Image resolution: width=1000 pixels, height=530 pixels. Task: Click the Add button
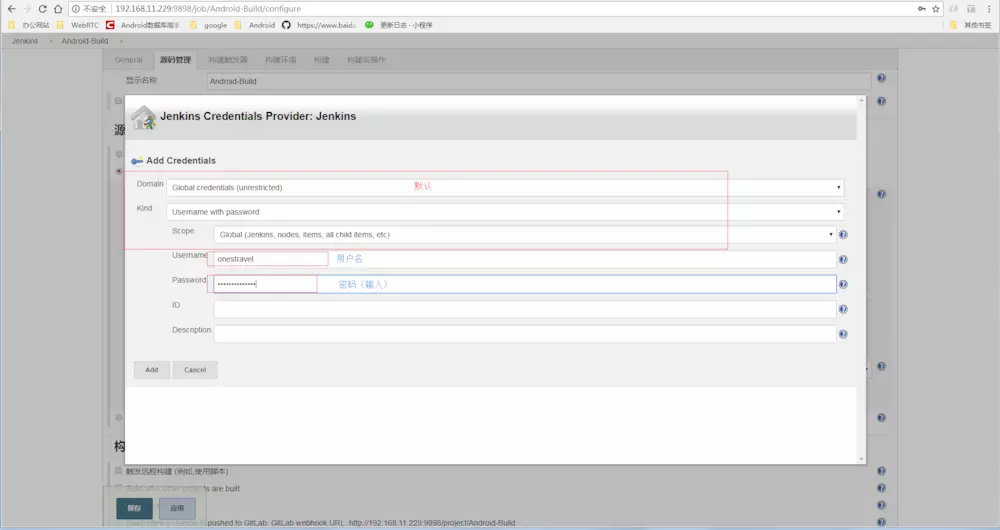[152, 370]
